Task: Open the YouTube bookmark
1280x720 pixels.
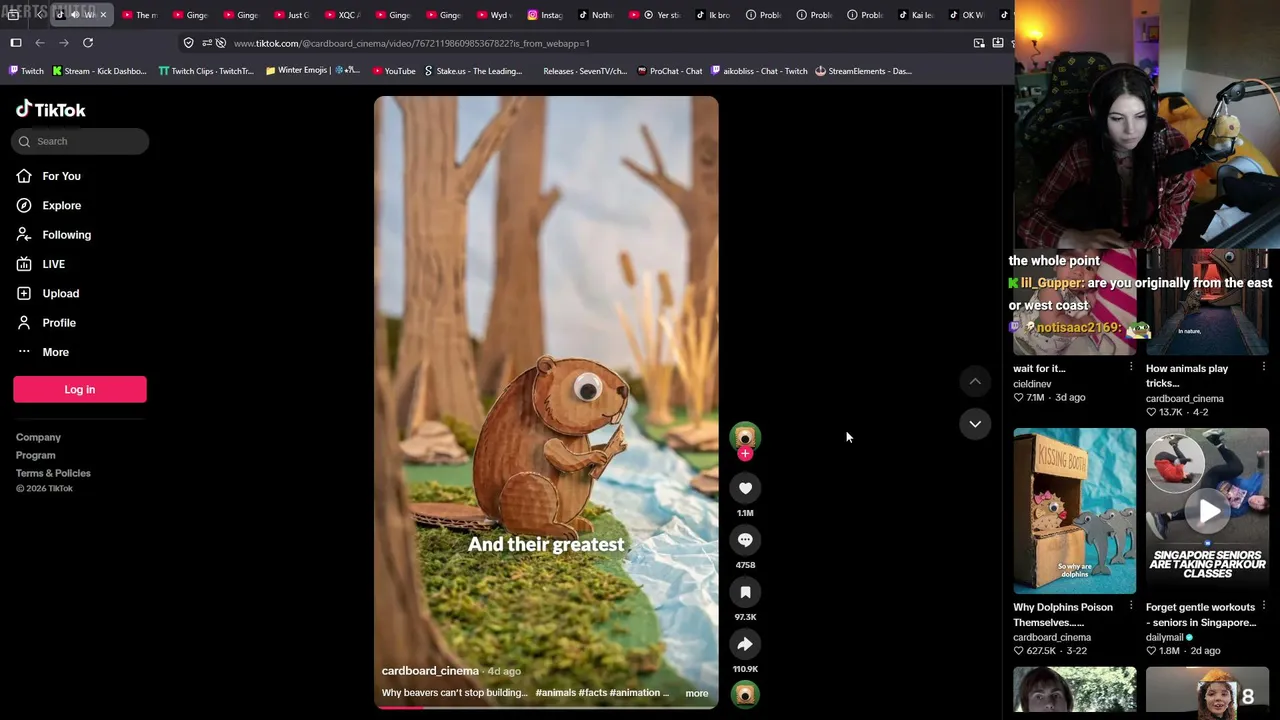Action: pos(393,71)
